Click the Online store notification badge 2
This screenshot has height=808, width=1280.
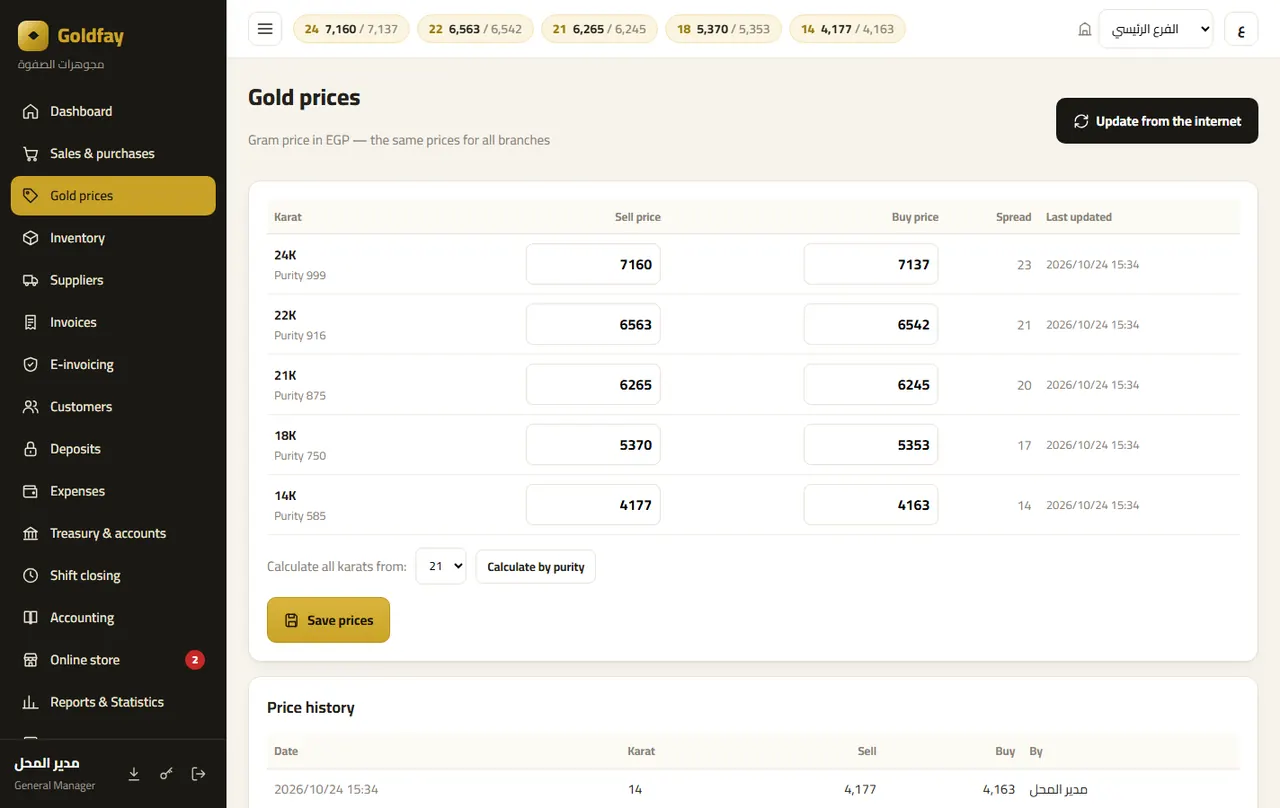tap(195, 660)
